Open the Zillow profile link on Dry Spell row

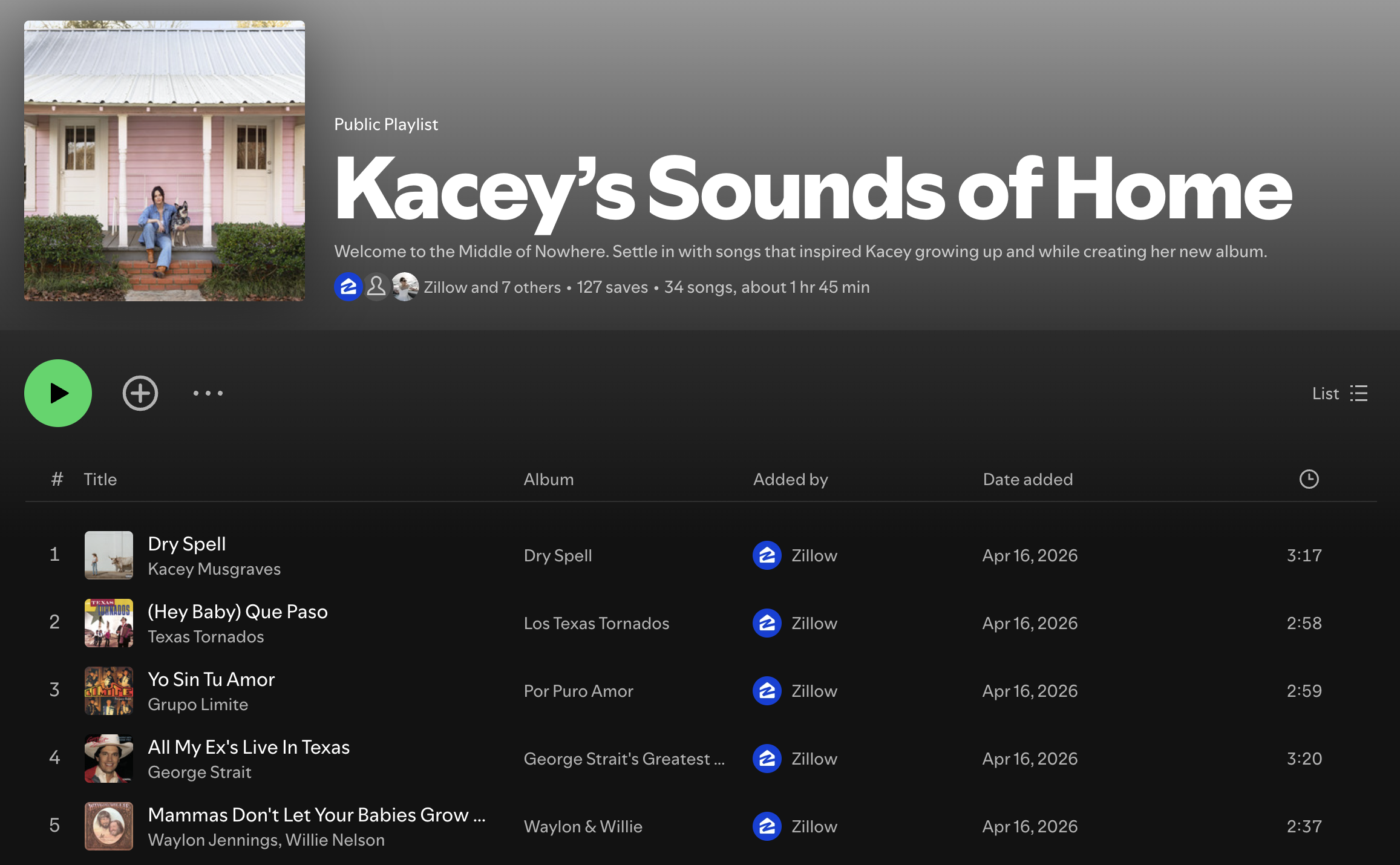[x=814, y=555]
